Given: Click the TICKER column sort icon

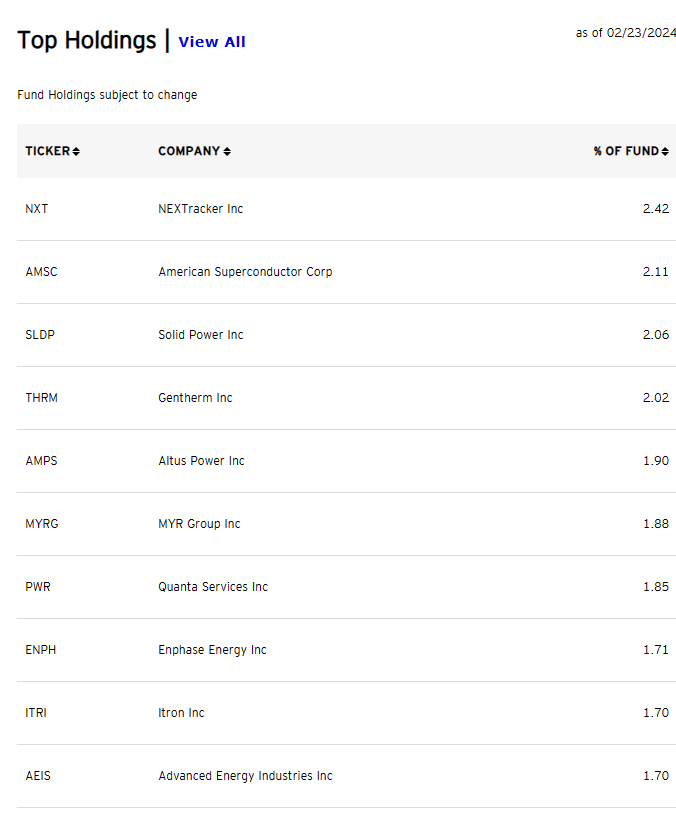Looking at the screenshot, I should pyautogui.click(x=76, y=152).
